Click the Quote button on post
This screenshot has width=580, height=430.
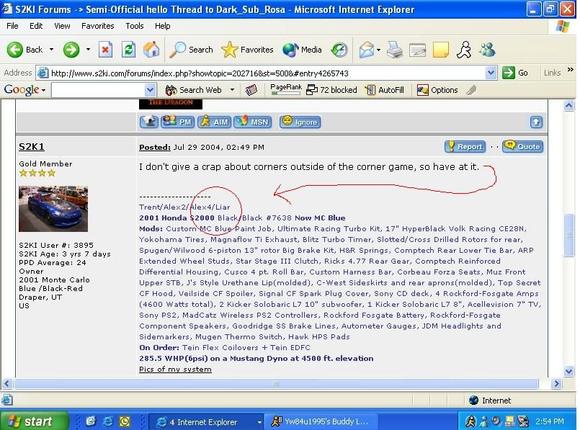pyautogui.click(x=523, y=147)
